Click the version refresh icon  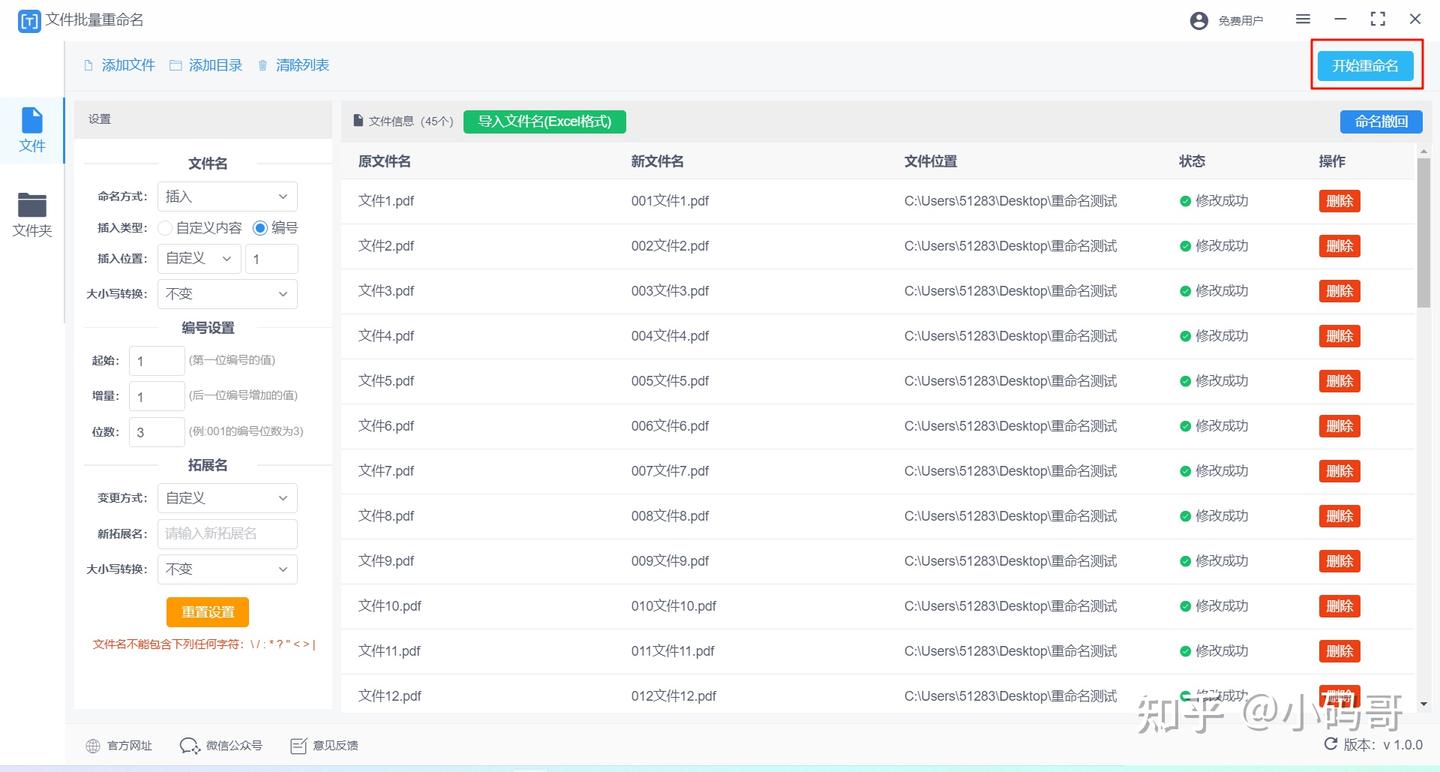(x=1331, y=744)
